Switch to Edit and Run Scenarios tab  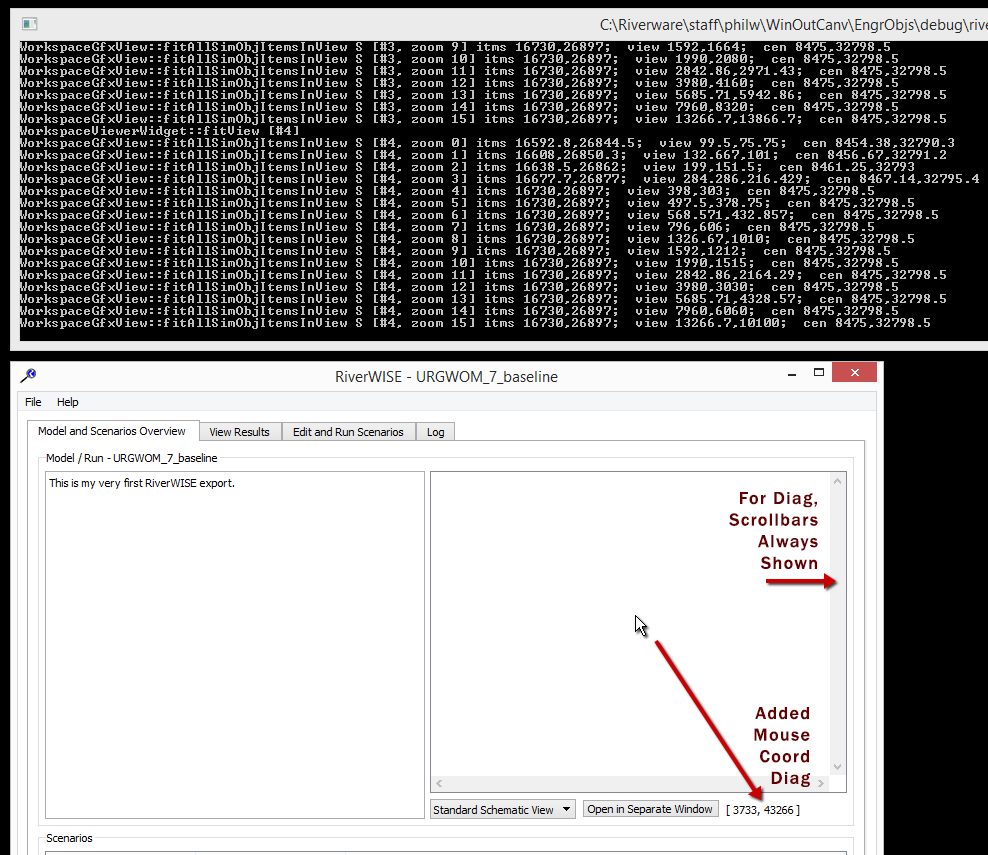coord(348,432)
